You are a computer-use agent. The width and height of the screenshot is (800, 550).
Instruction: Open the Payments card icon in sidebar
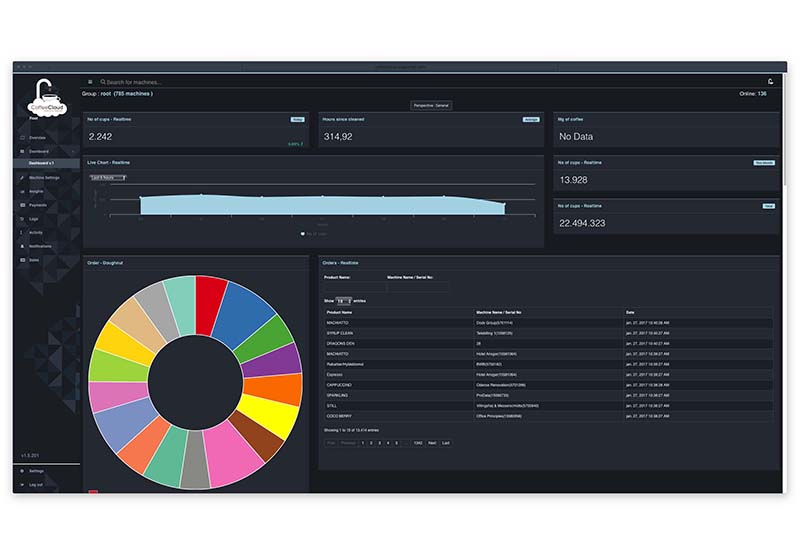[x=22, y=205]
